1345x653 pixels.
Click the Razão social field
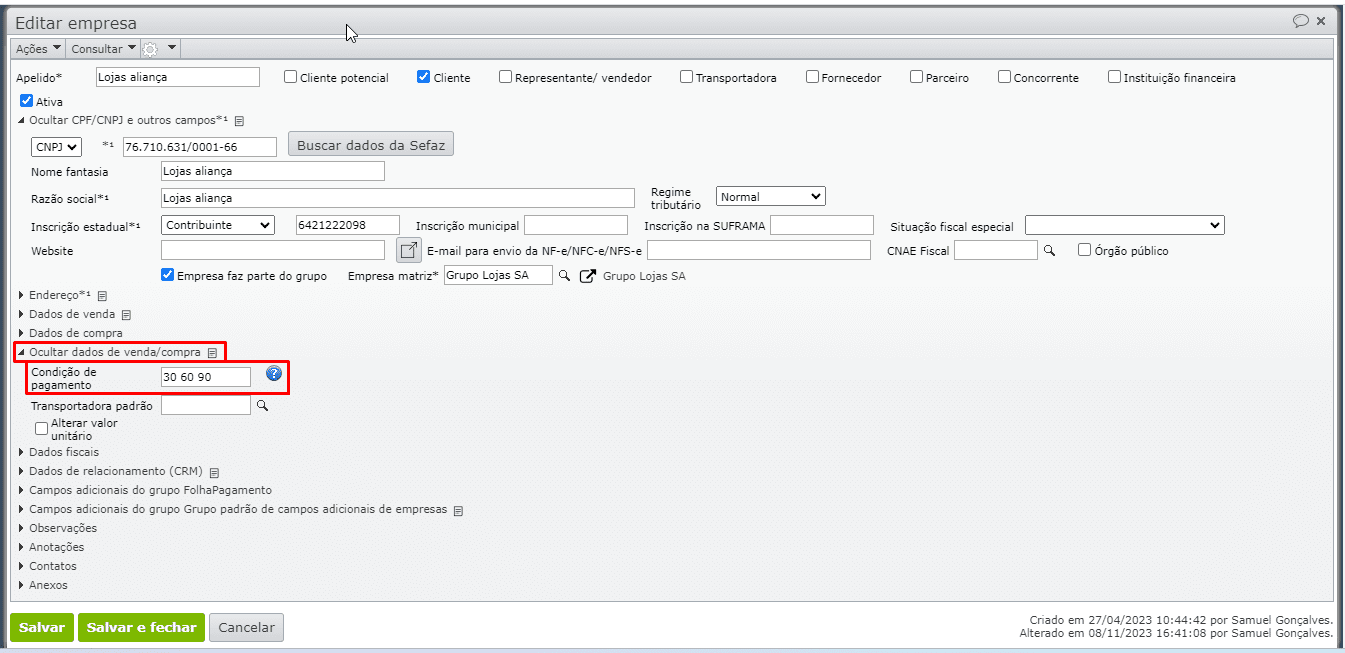(398, 198)
